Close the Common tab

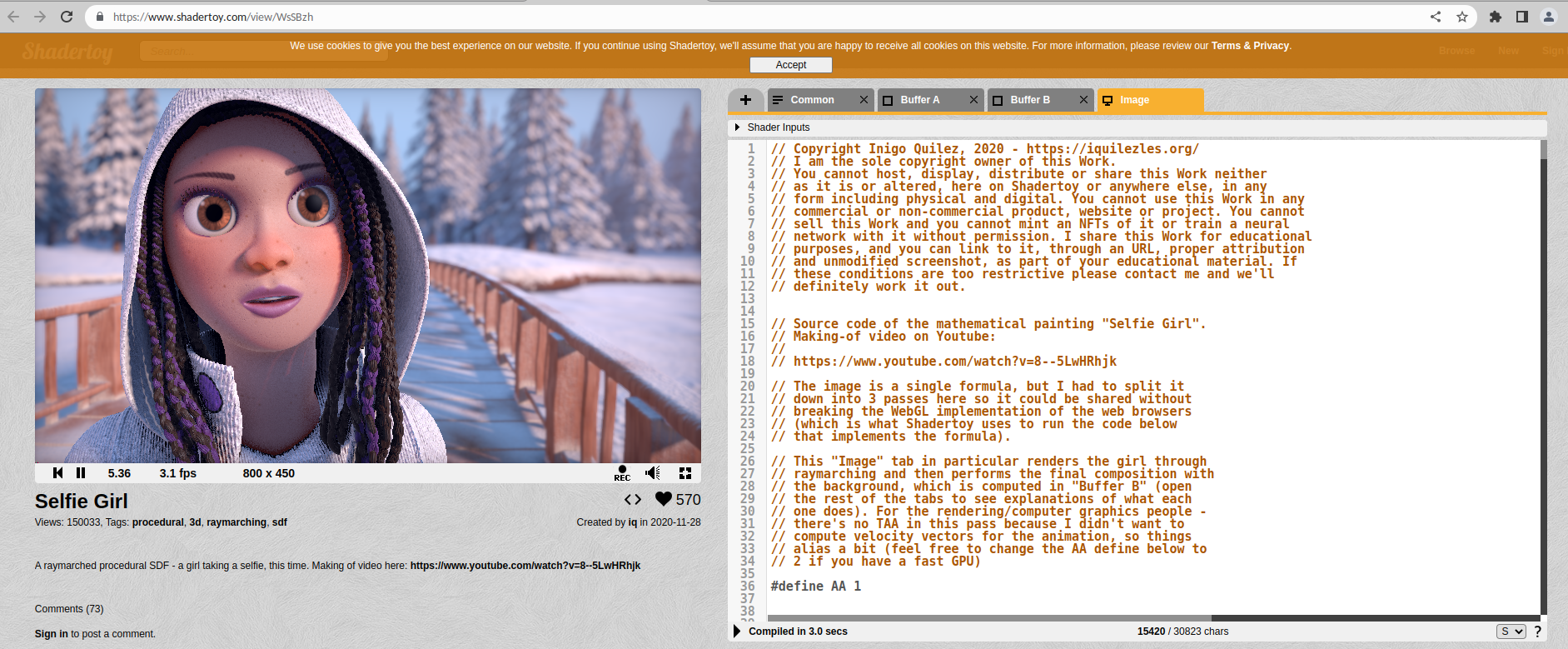pyautogui.click(x=864, y=100)
